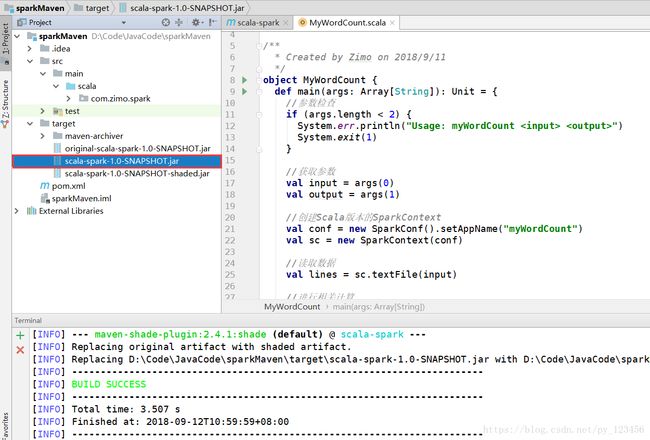Open the Project view dropdown arrow
Viewport: 650px width, 440px height.
124,23
